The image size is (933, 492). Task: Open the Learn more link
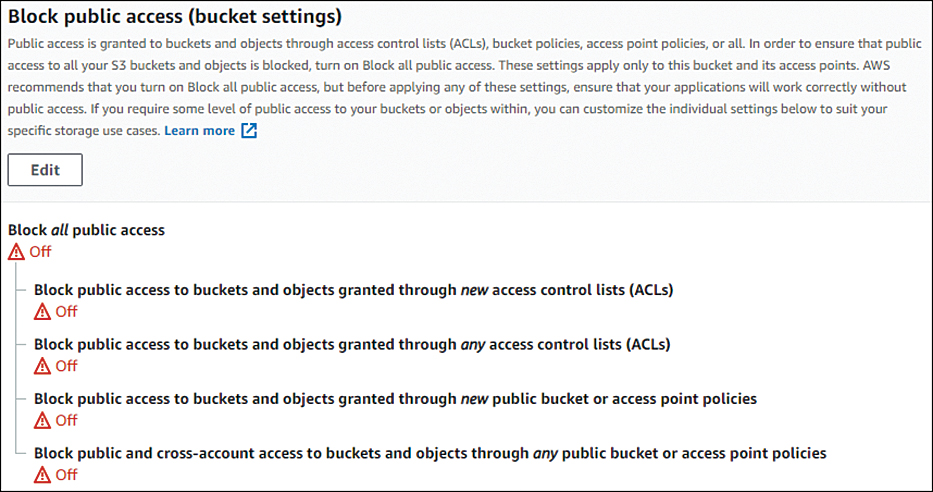pos(199,131)
